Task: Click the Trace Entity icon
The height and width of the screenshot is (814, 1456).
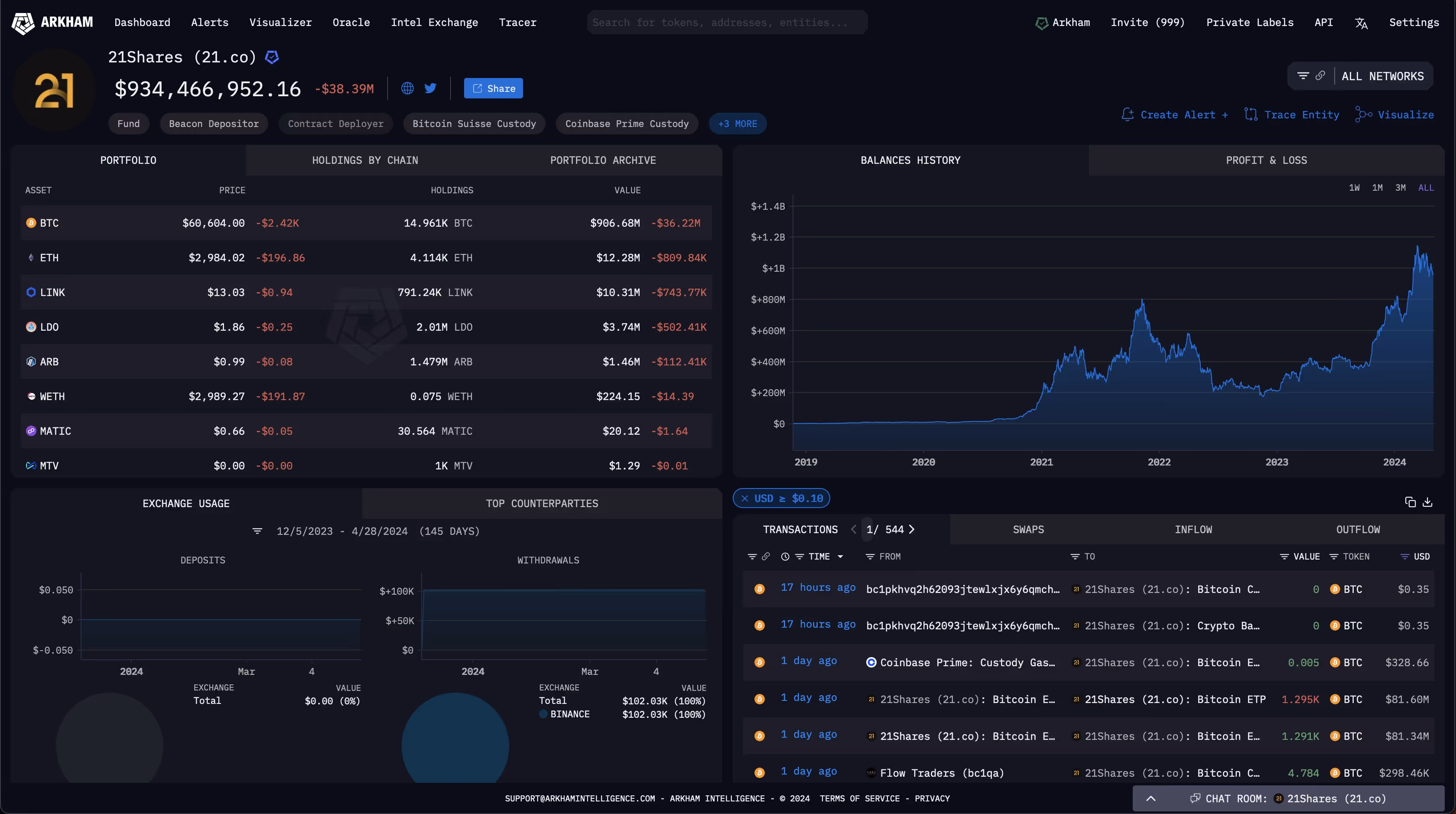Action: click(x=1251, y=115)
